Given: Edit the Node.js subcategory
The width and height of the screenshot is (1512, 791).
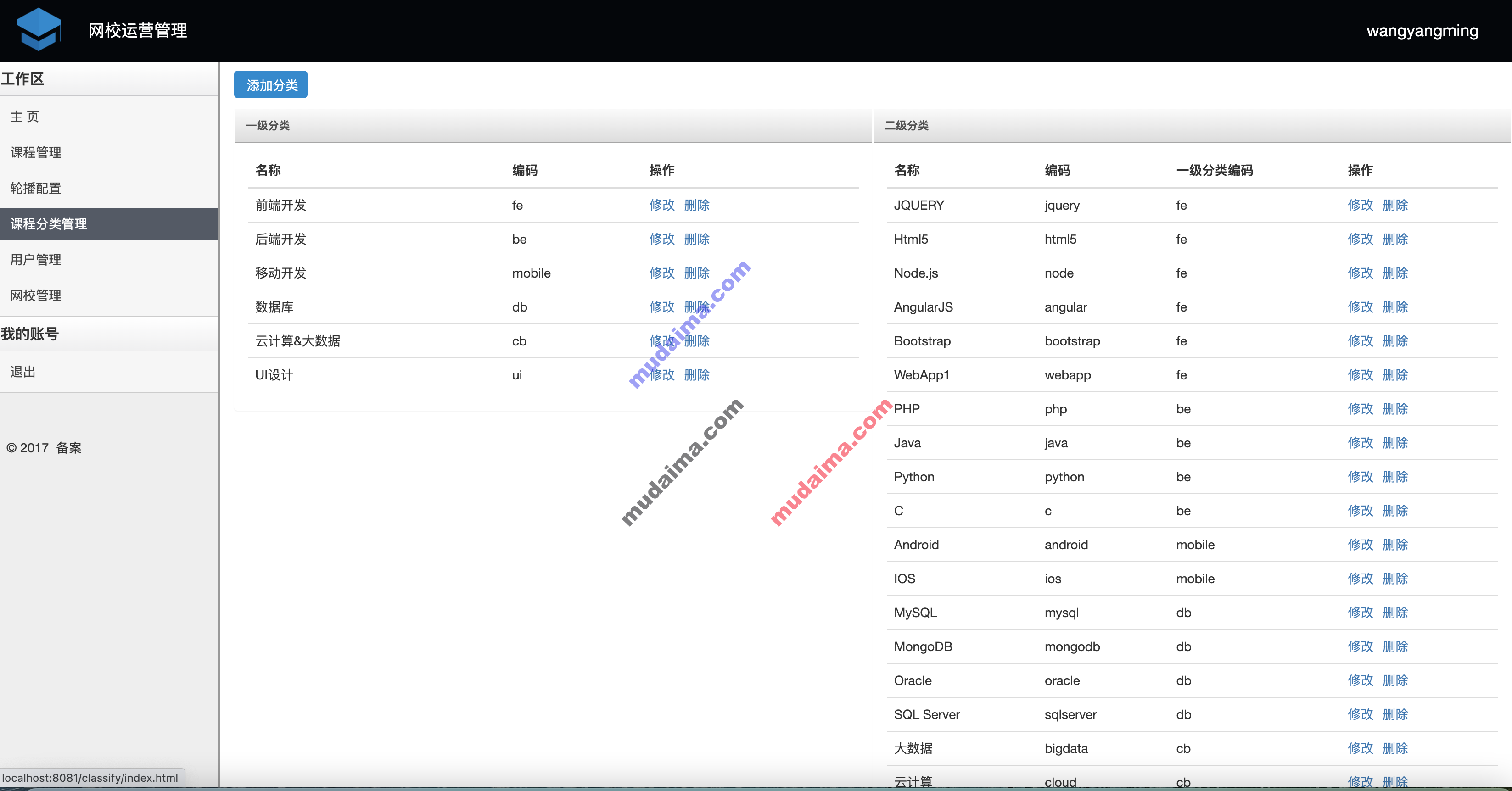Looking at the screenshot, I should pos(1360,273).
